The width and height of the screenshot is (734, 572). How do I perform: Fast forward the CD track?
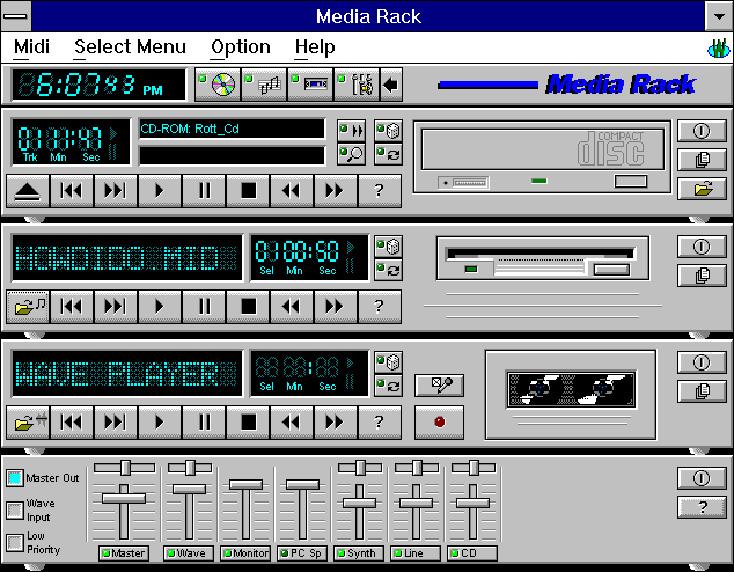pos(336,191)
